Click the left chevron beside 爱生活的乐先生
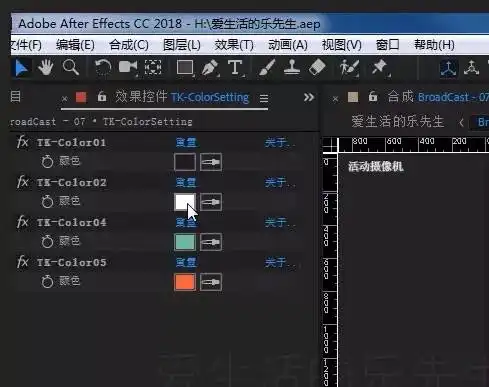Viewport: 489px width, 387px height. pyautogui.click(x=461, y=122)
